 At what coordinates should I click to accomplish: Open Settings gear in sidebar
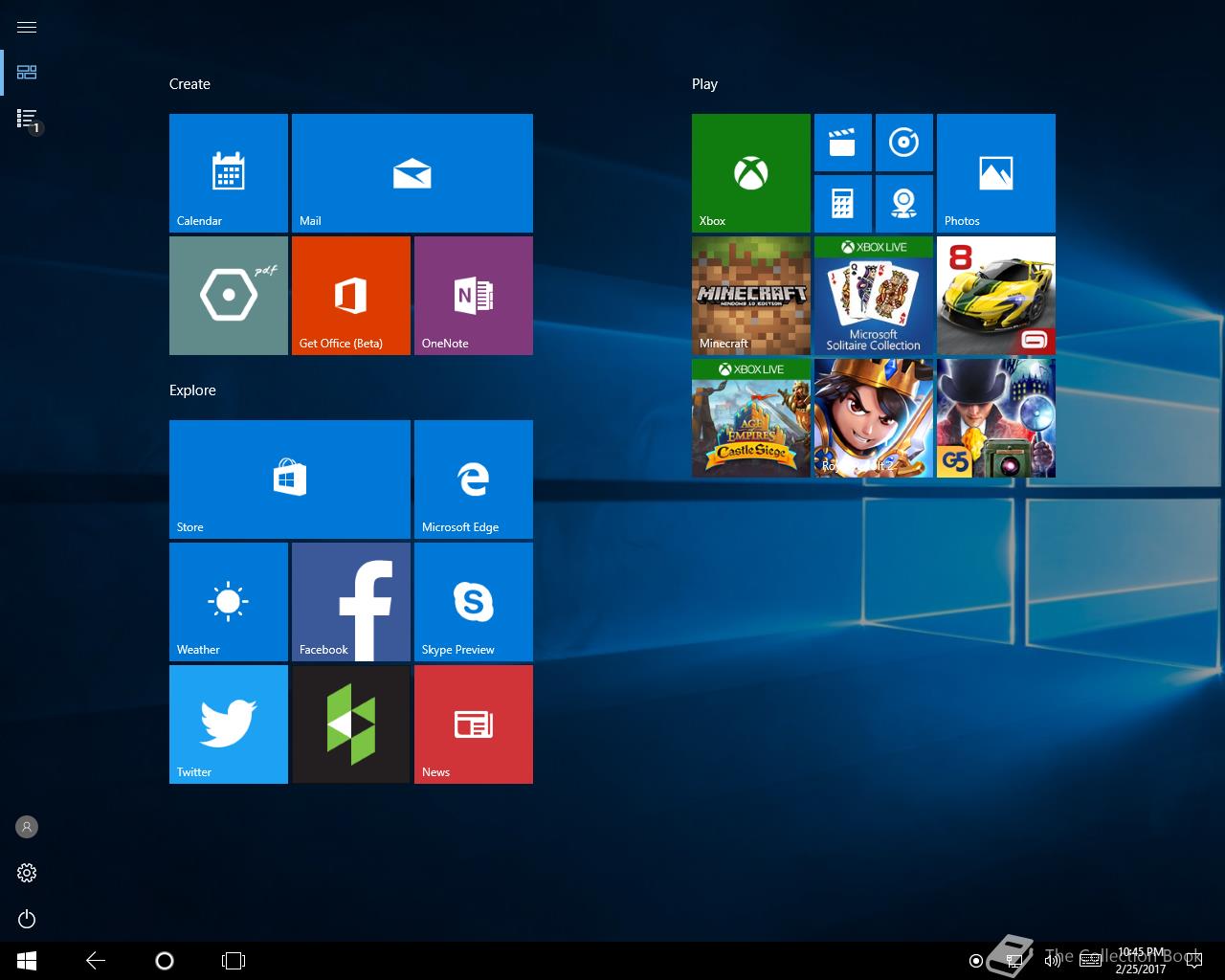pos(27,873)
